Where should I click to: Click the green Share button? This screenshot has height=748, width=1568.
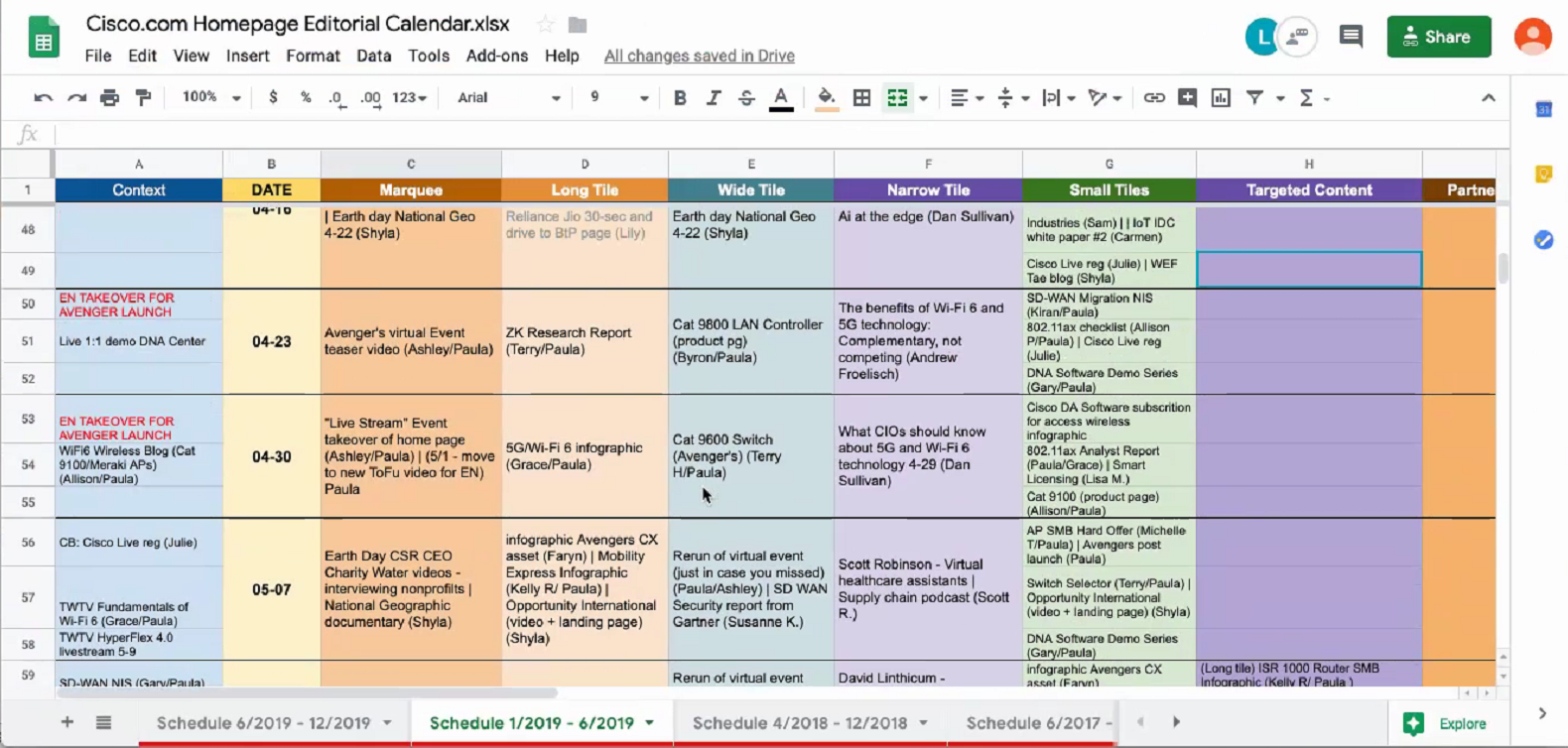tap(1438, 37)
